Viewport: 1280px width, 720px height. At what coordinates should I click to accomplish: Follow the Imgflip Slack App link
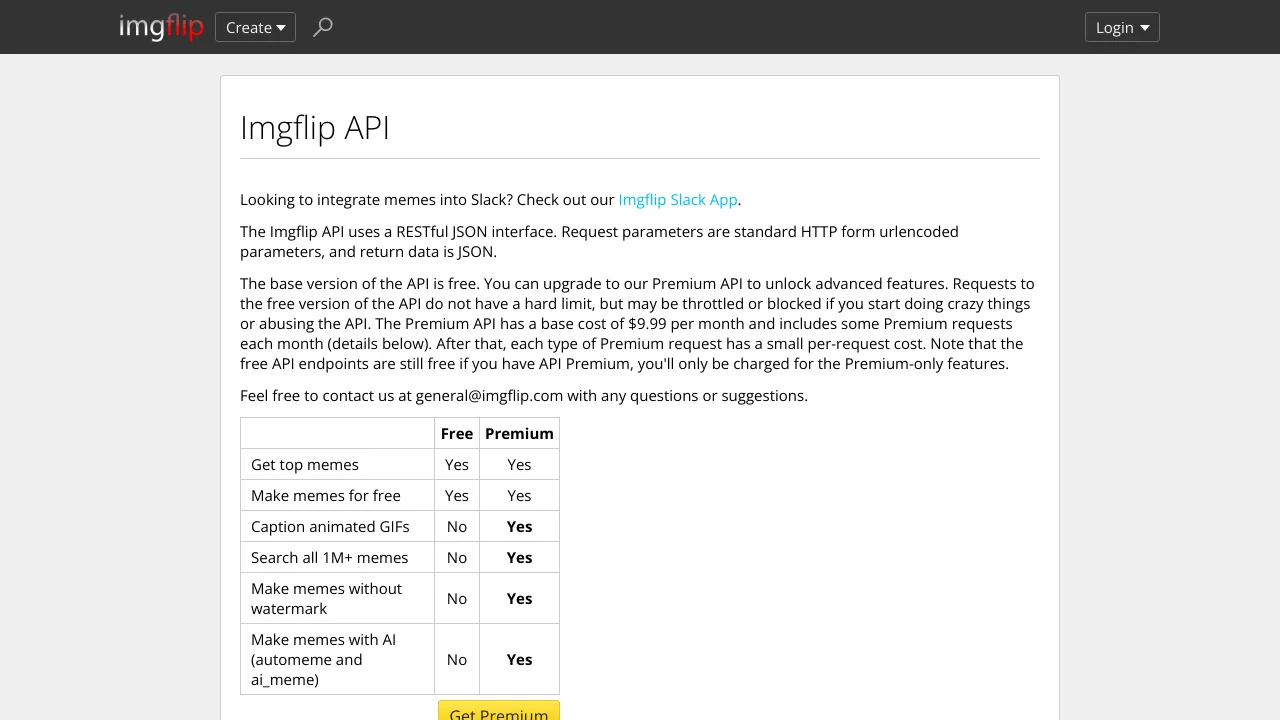click(x=678, y=199)
